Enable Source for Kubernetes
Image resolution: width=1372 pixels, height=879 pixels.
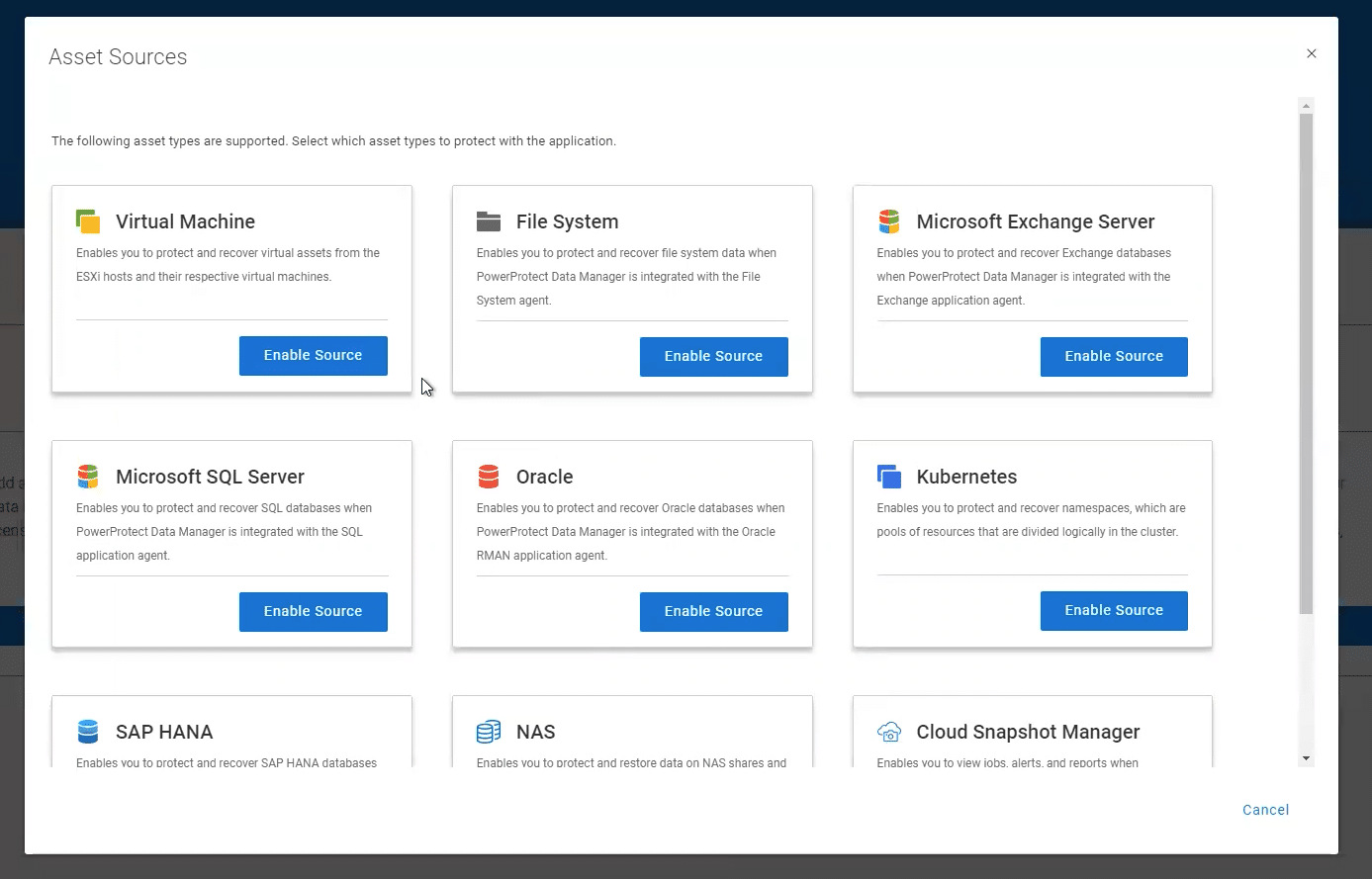(x=1114, y=611)
